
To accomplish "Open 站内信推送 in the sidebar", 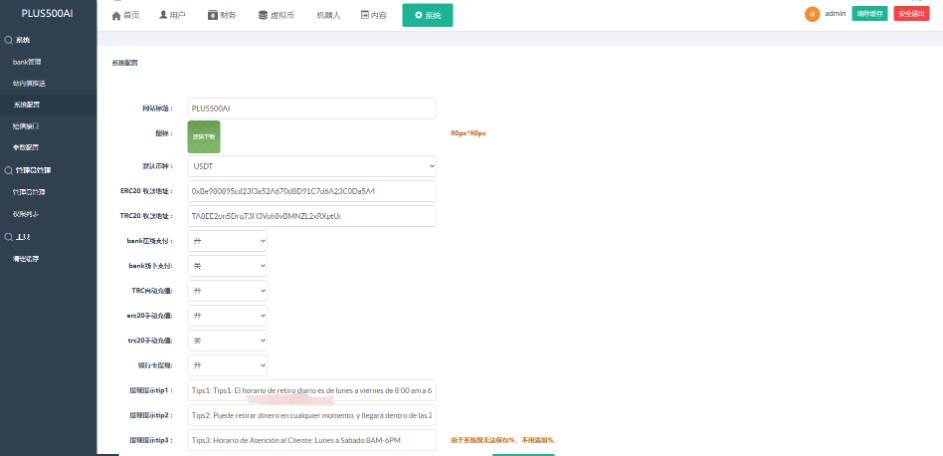I will [29, 83].
